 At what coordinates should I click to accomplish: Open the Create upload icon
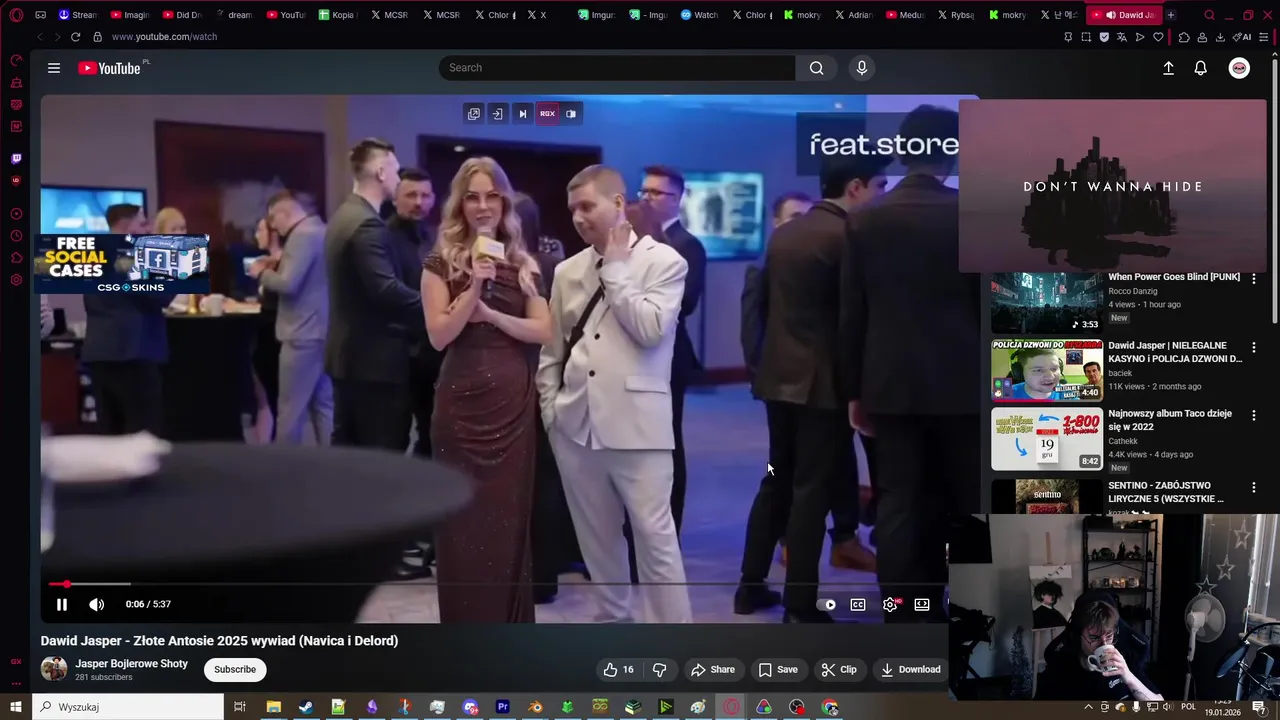(1168, 68)
